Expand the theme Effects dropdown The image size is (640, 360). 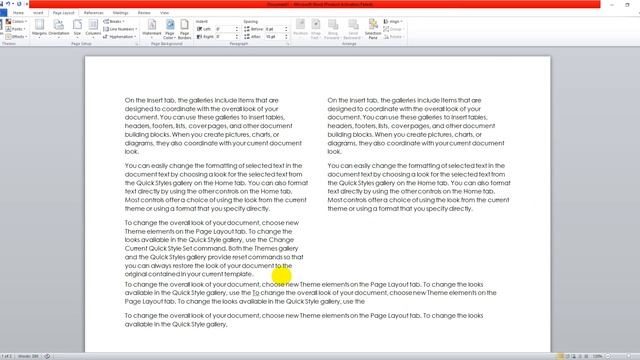click(x=16, y=36)
